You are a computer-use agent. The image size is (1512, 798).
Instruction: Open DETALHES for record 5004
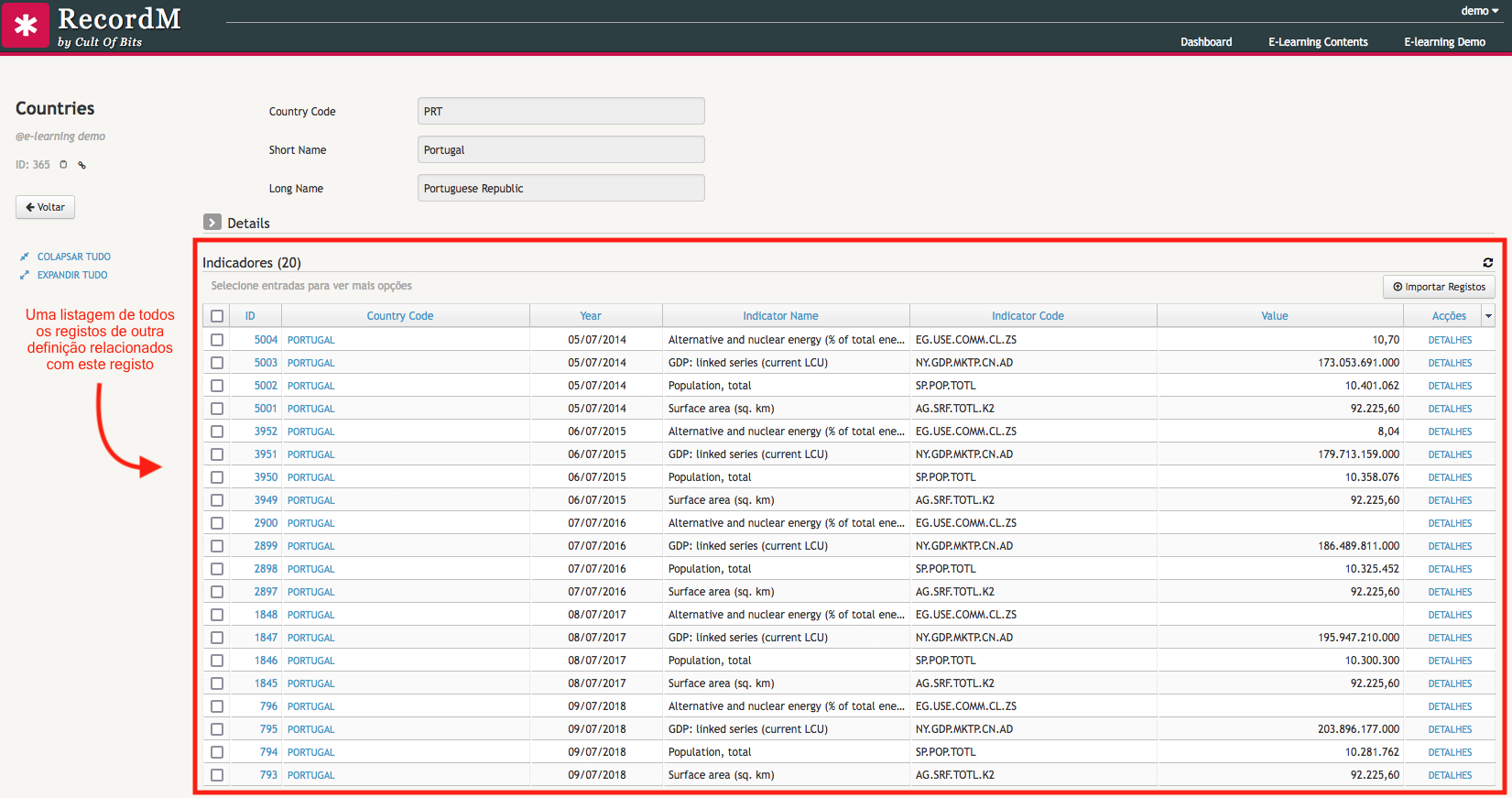(x=1450, y=340)
